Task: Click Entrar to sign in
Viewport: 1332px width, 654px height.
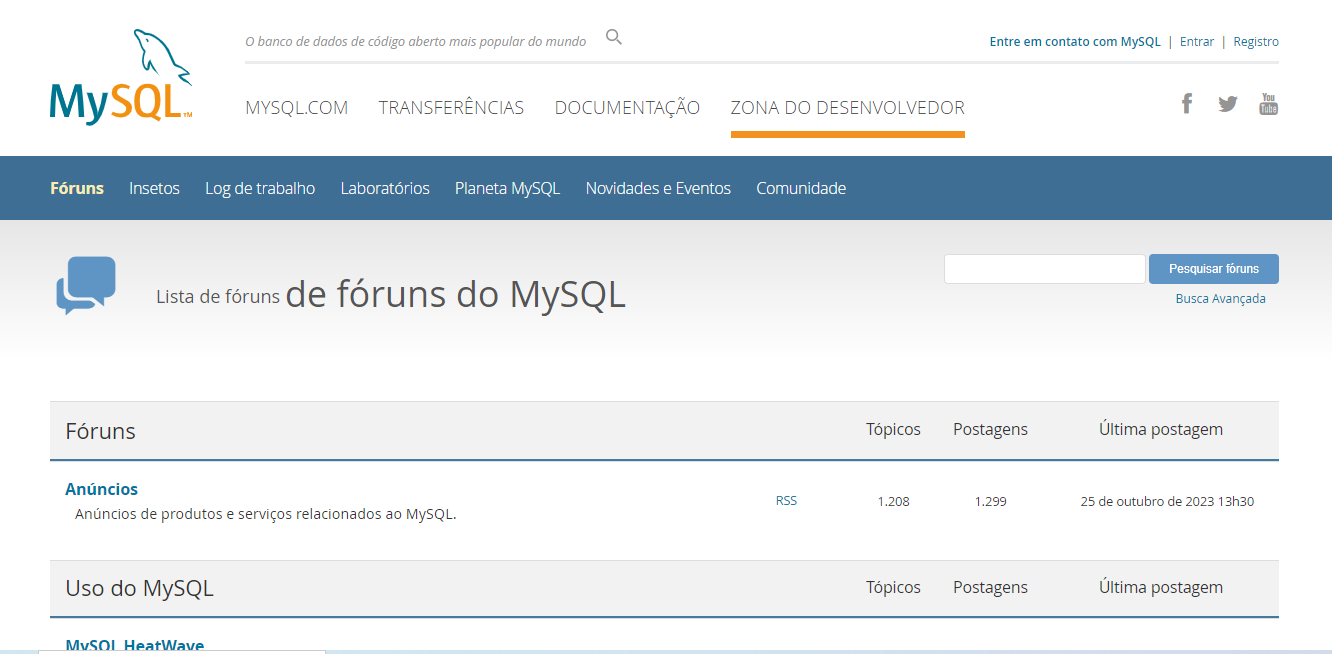Action: click(1196, 41)
